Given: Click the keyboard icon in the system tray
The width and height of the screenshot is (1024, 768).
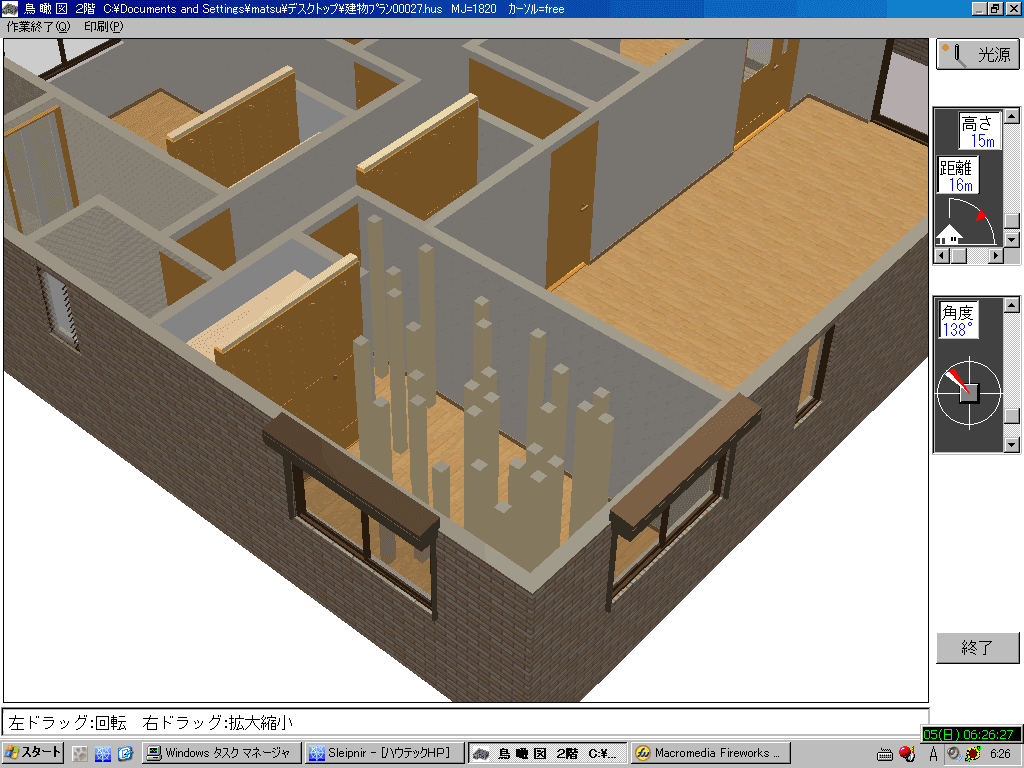Looking at the screenshot, I should click(885, 754).
